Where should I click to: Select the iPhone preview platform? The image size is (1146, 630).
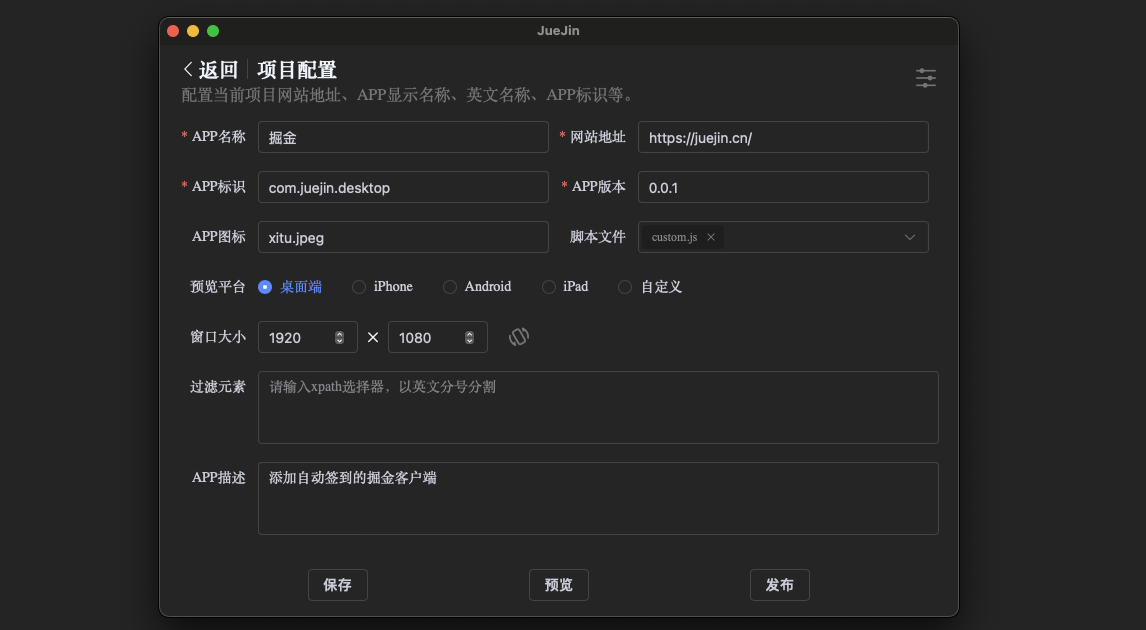(x=358, y=287)
